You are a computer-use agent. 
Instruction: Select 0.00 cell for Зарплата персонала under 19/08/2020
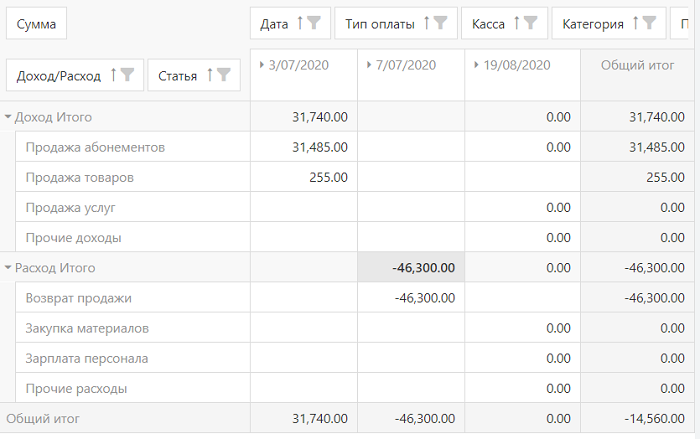point(522,358)
